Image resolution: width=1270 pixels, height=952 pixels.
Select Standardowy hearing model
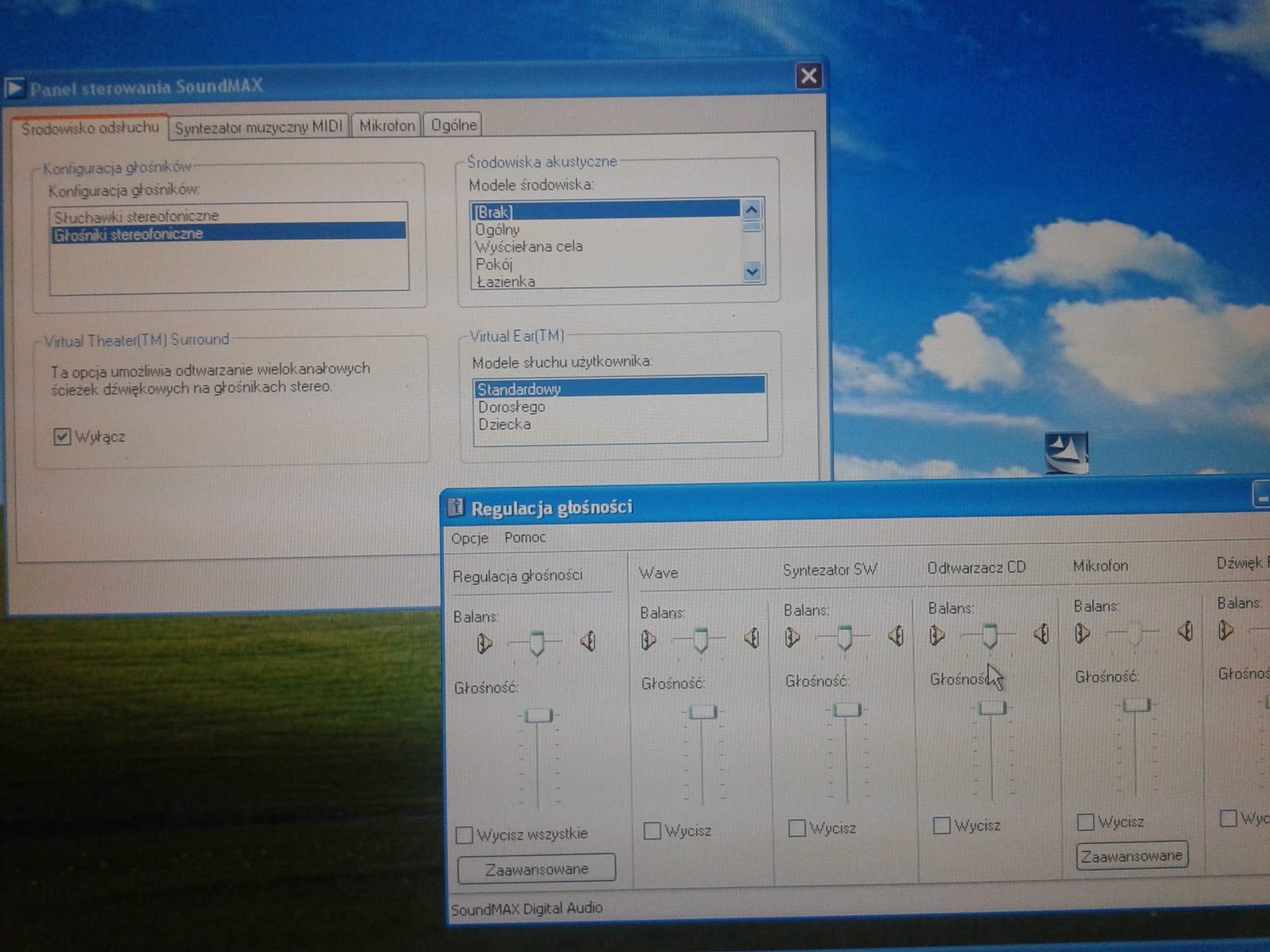620,389
